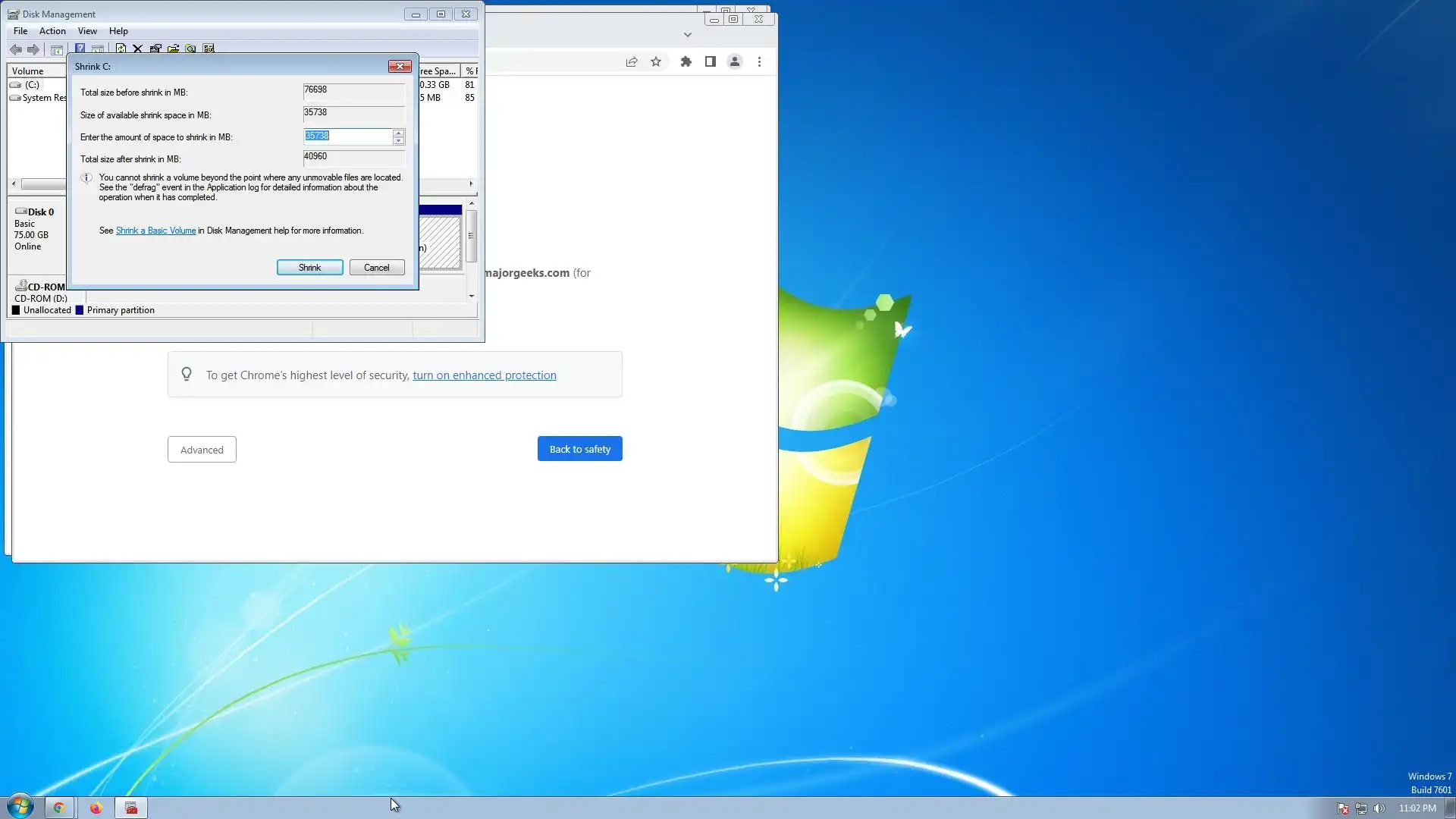Click the shrink amount input field
1456x819 pixels.
pos(347,136)
